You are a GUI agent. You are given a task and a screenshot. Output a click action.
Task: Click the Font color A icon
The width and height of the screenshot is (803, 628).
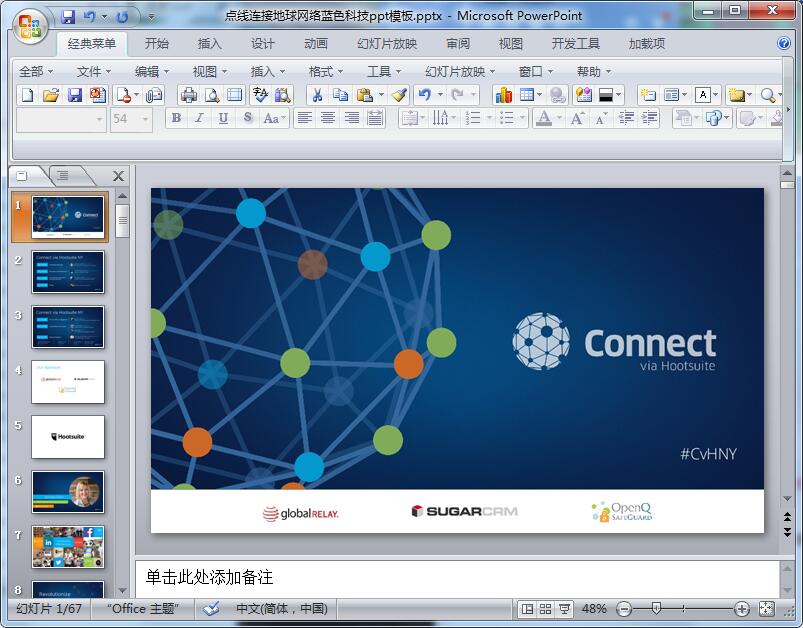[x=544, y=119]
